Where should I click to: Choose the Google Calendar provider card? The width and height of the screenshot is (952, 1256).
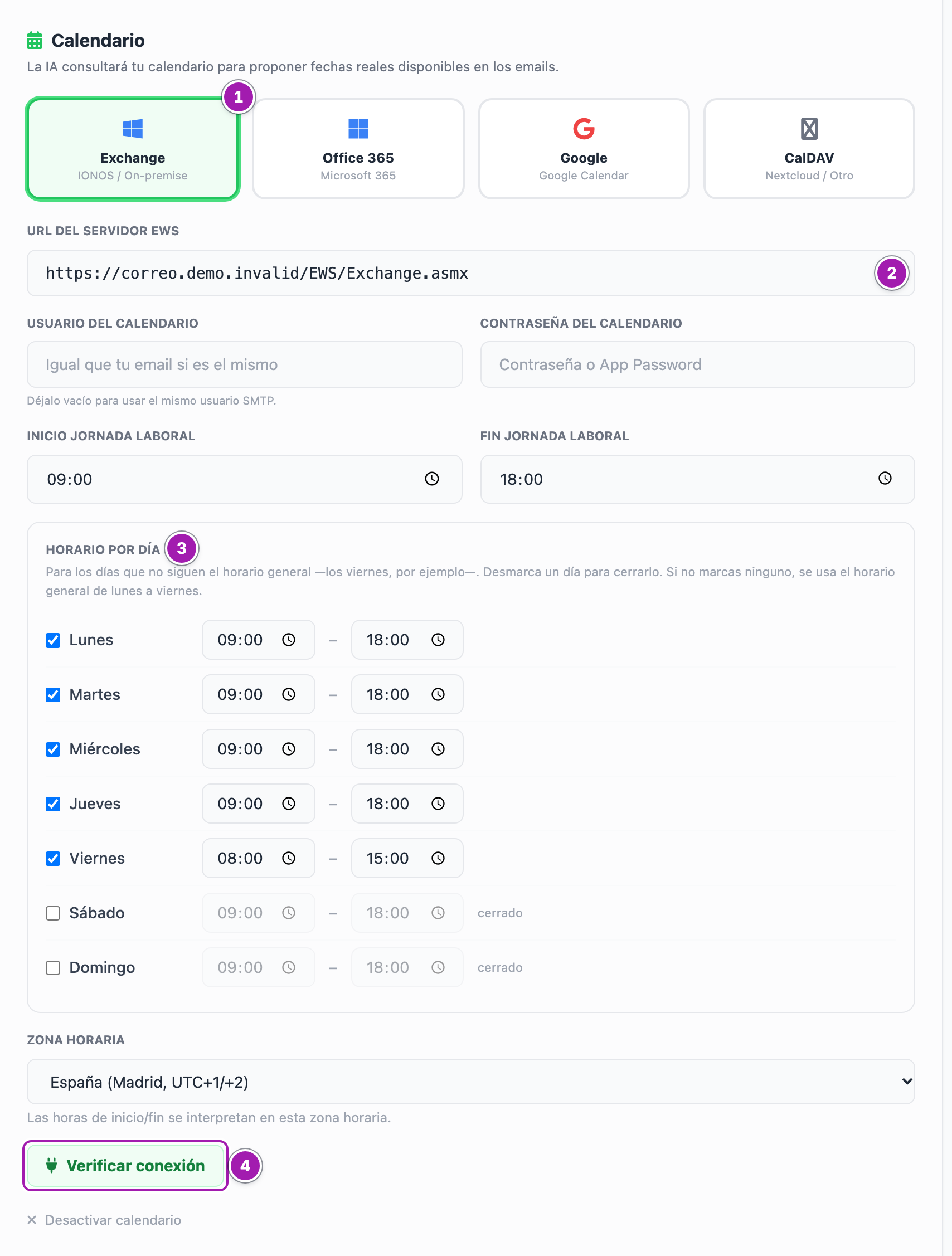coord(584,149)
